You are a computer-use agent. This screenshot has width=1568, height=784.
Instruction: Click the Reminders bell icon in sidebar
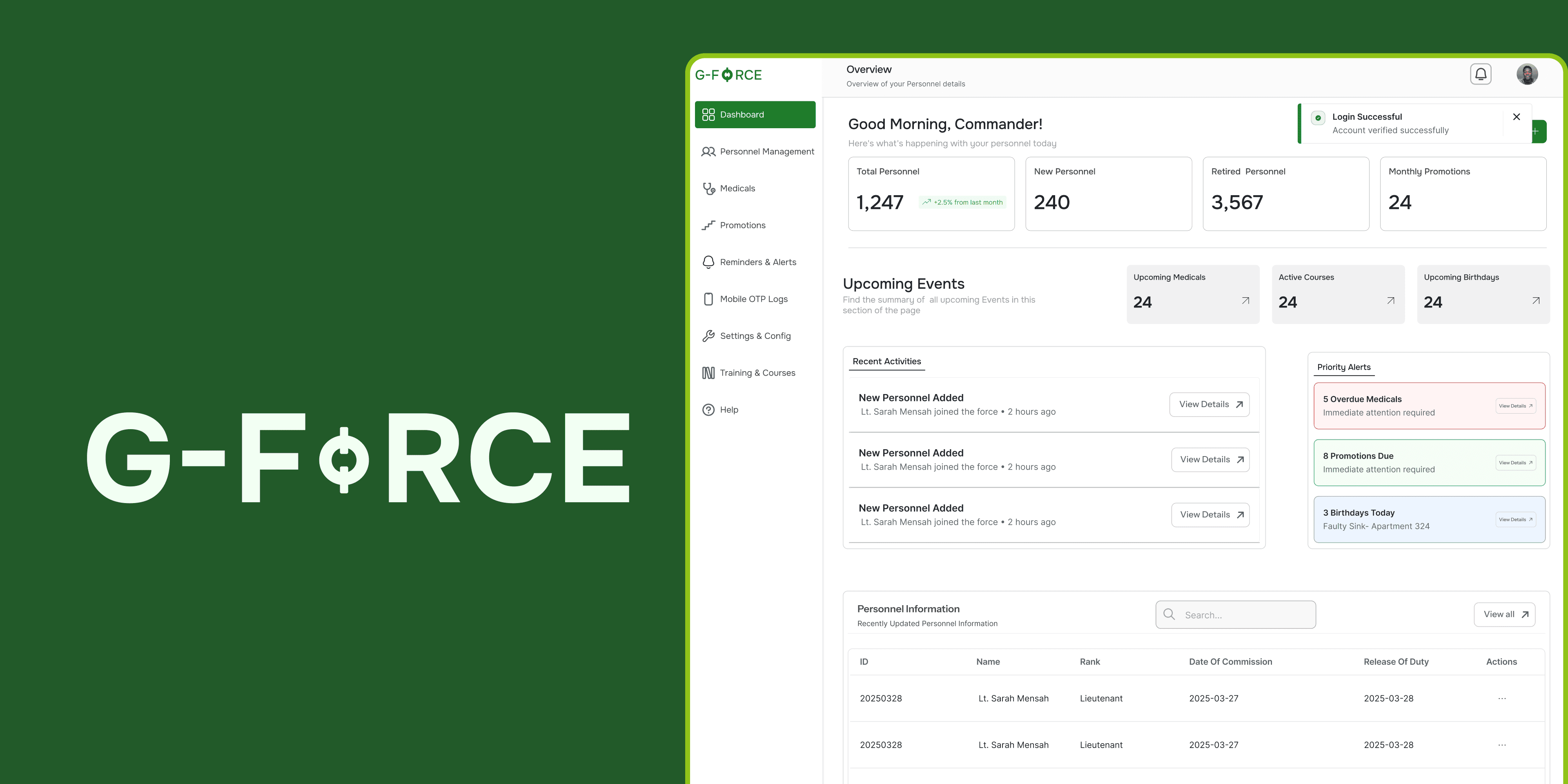point(708,262)
